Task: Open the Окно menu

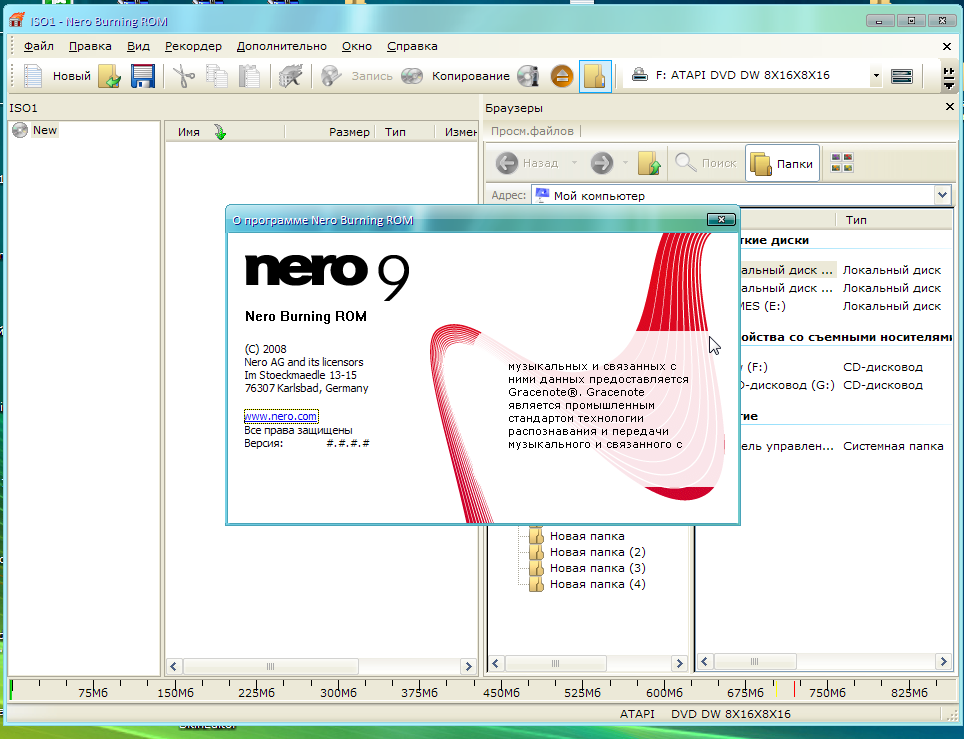Action: click(x=357, y=46)
